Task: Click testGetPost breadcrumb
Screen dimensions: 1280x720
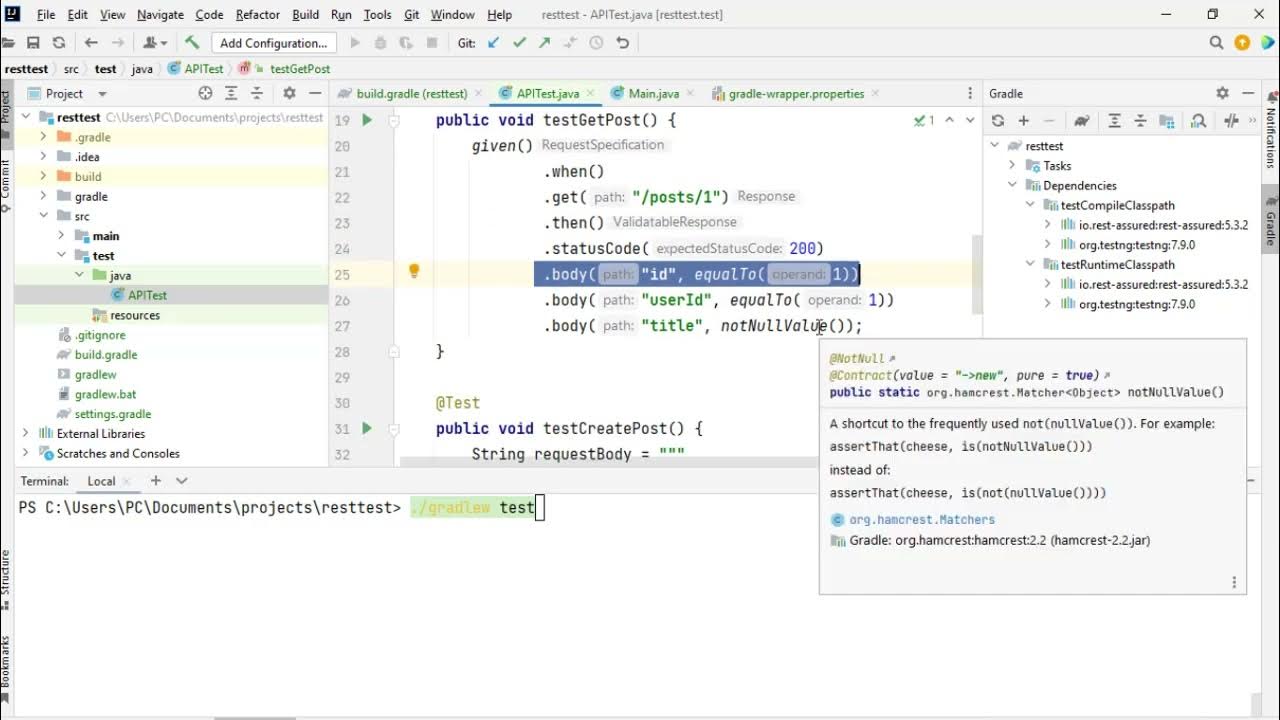Action: (291, 69)
